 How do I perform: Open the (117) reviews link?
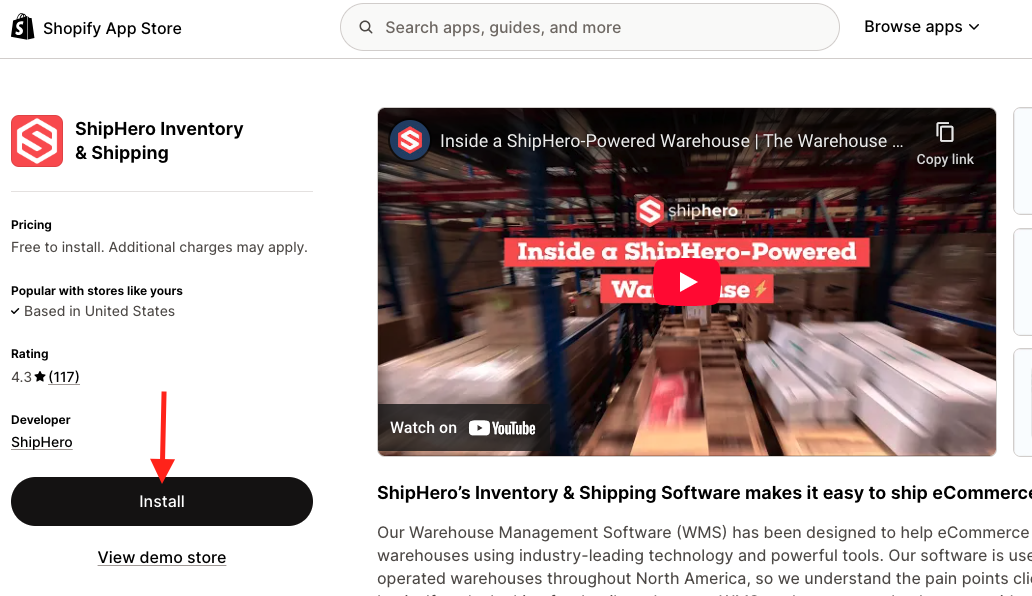tap(64, 377)
